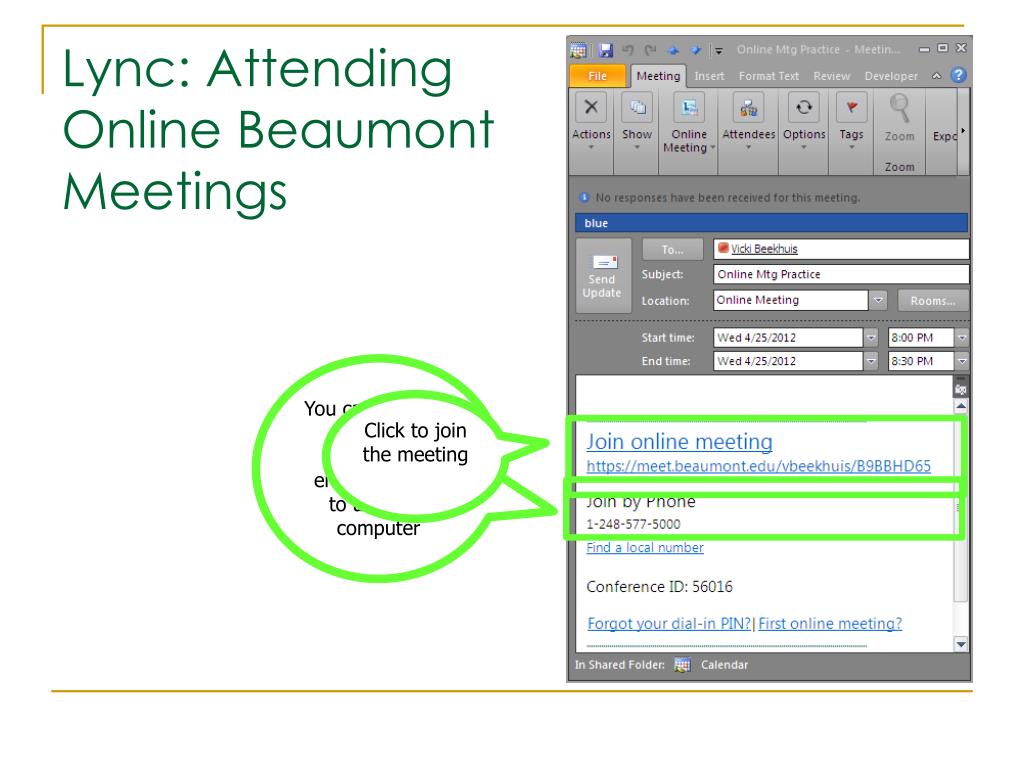Click the blue category bar

point(771,223)
